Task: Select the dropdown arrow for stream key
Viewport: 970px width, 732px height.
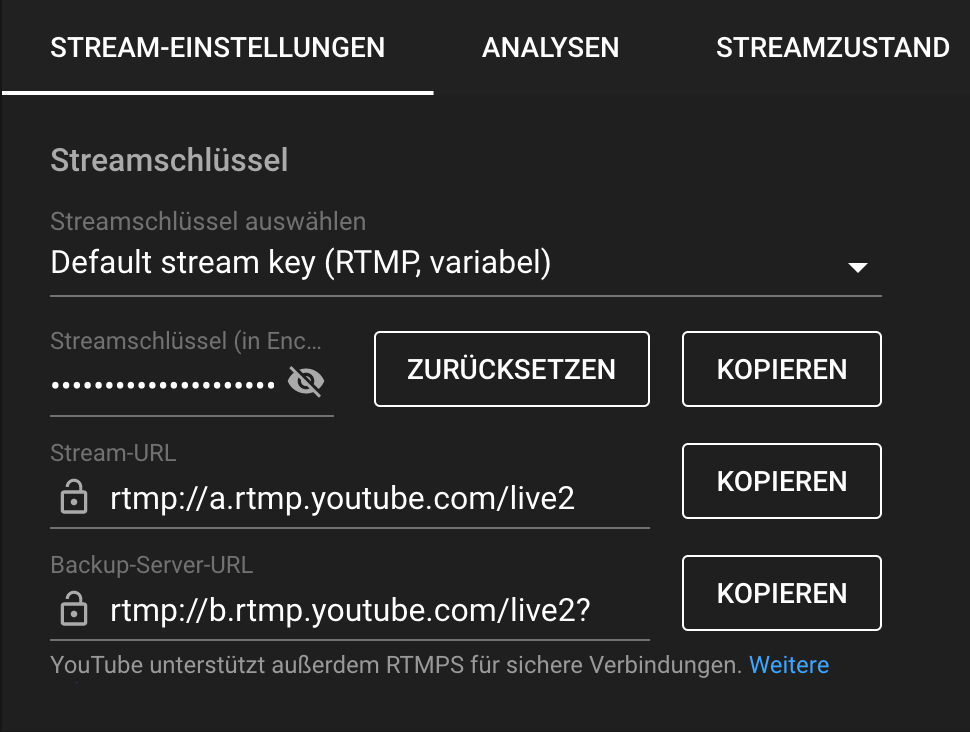Action: pos(858,267)
